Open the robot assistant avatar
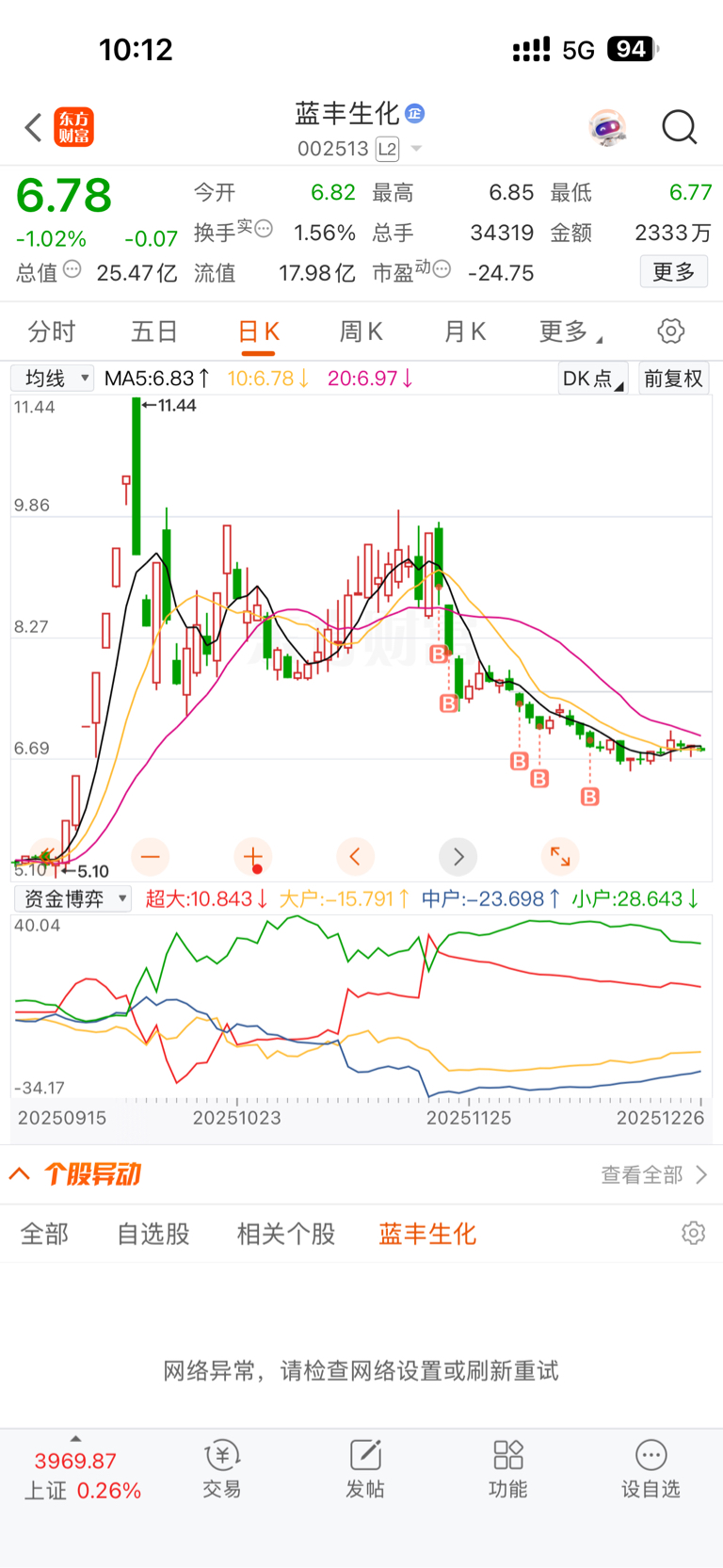Image resolution: width=723 pixels, height=1568 pixels. [x=607, y=127]
